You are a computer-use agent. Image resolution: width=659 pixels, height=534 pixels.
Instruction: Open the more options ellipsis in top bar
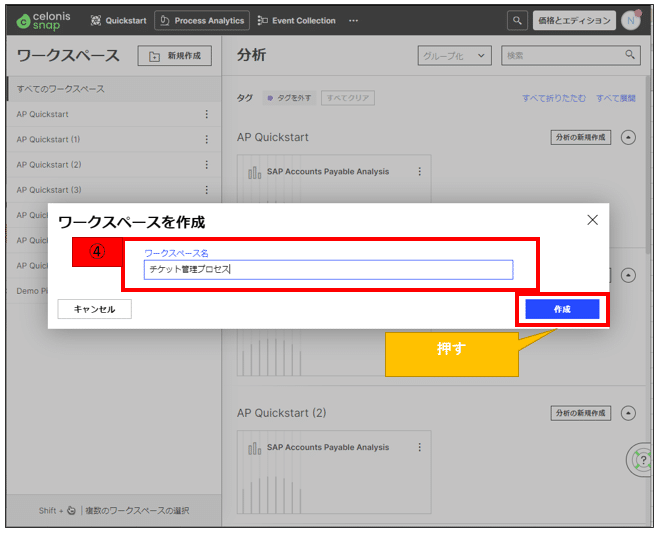(x=353, y=21)
